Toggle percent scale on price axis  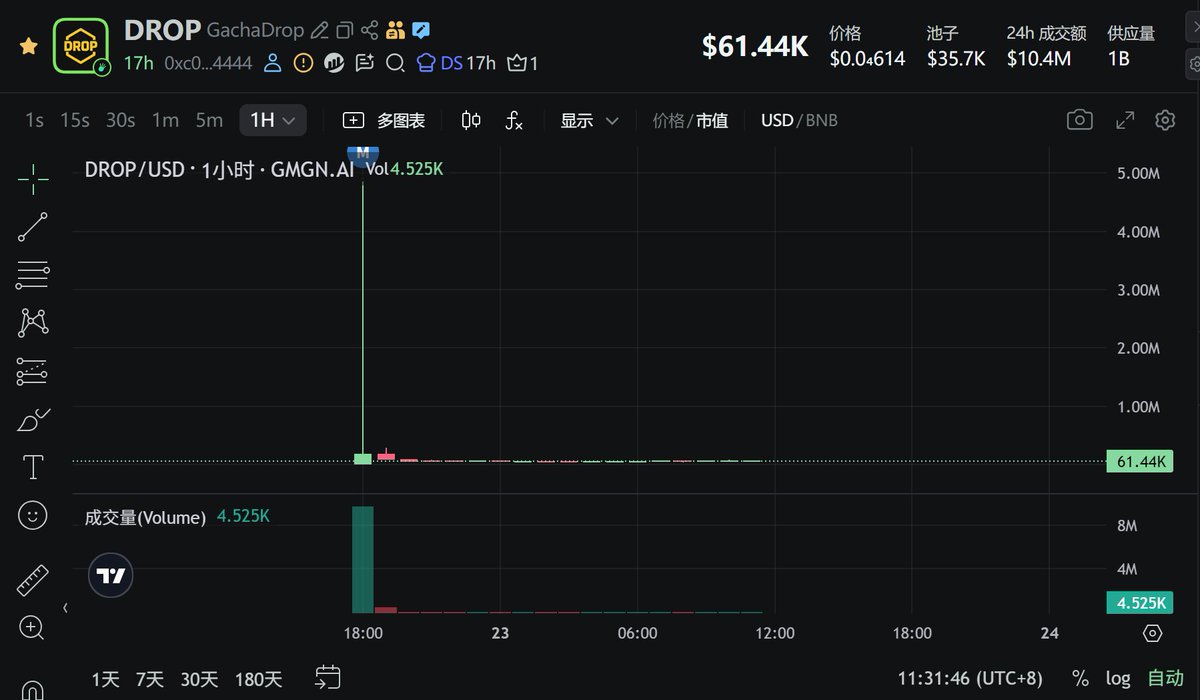(1080, 679)
